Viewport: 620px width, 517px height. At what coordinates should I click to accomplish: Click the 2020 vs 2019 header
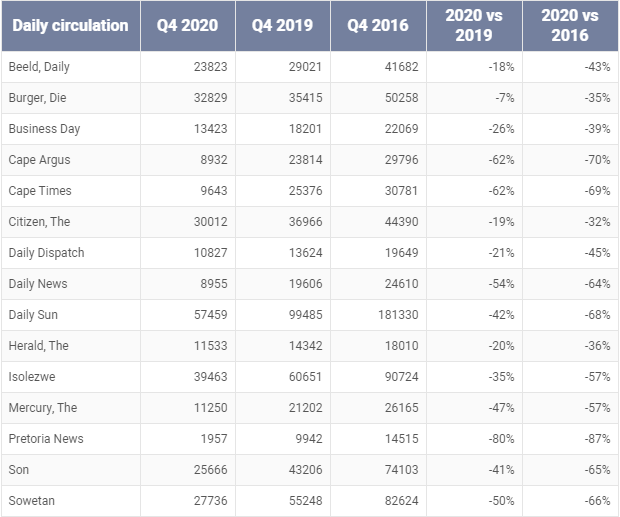(x=474, y=25)
